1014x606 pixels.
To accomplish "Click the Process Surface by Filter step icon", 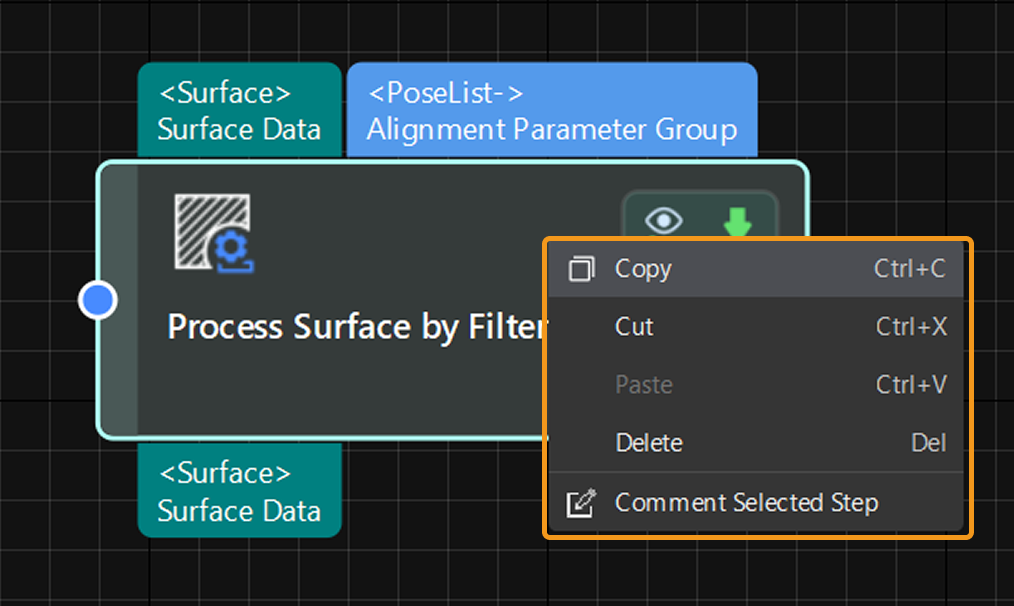I will point(214,234).
